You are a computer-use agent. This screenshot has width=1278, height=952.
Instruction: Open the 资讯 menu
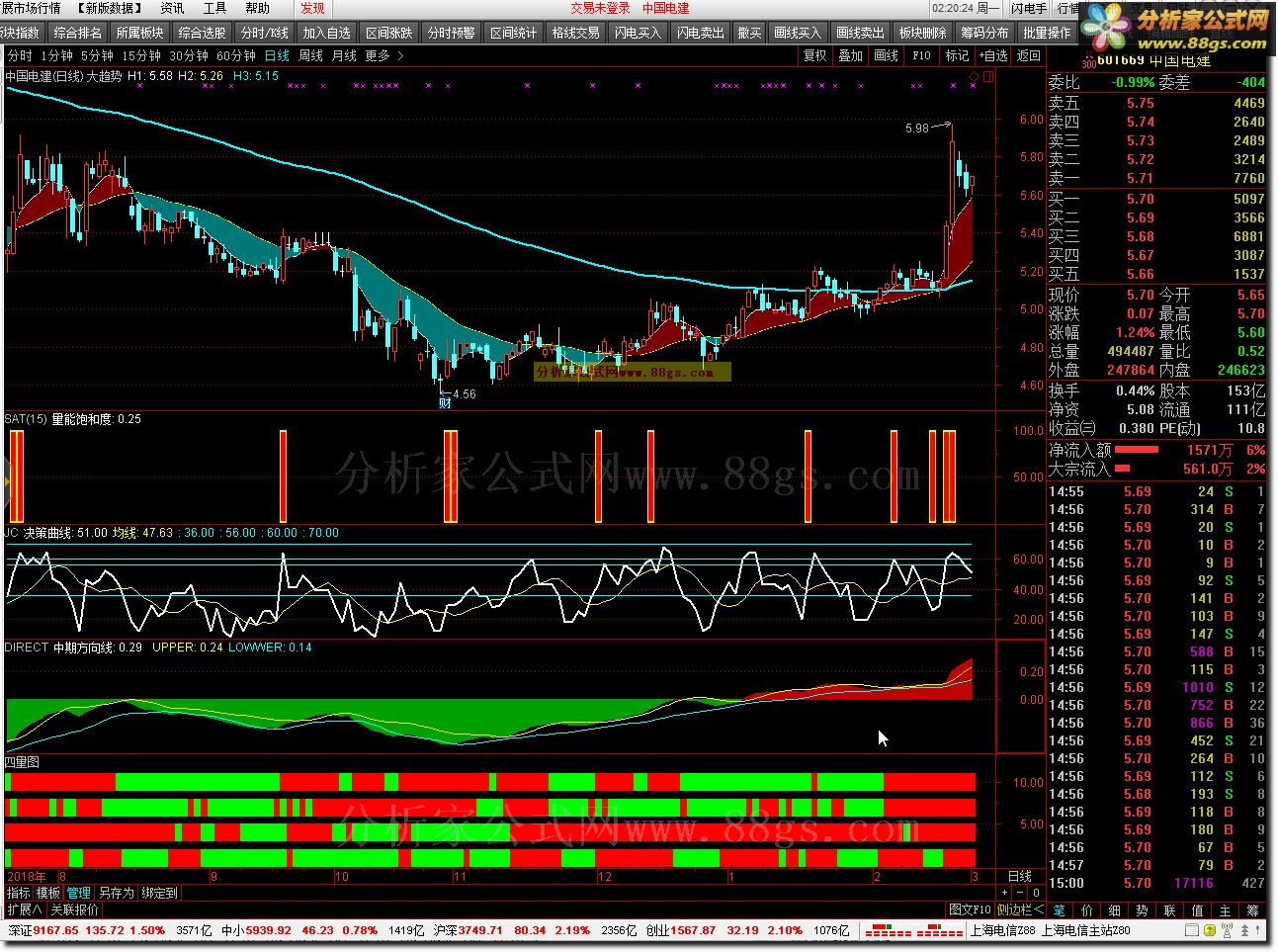172,8
